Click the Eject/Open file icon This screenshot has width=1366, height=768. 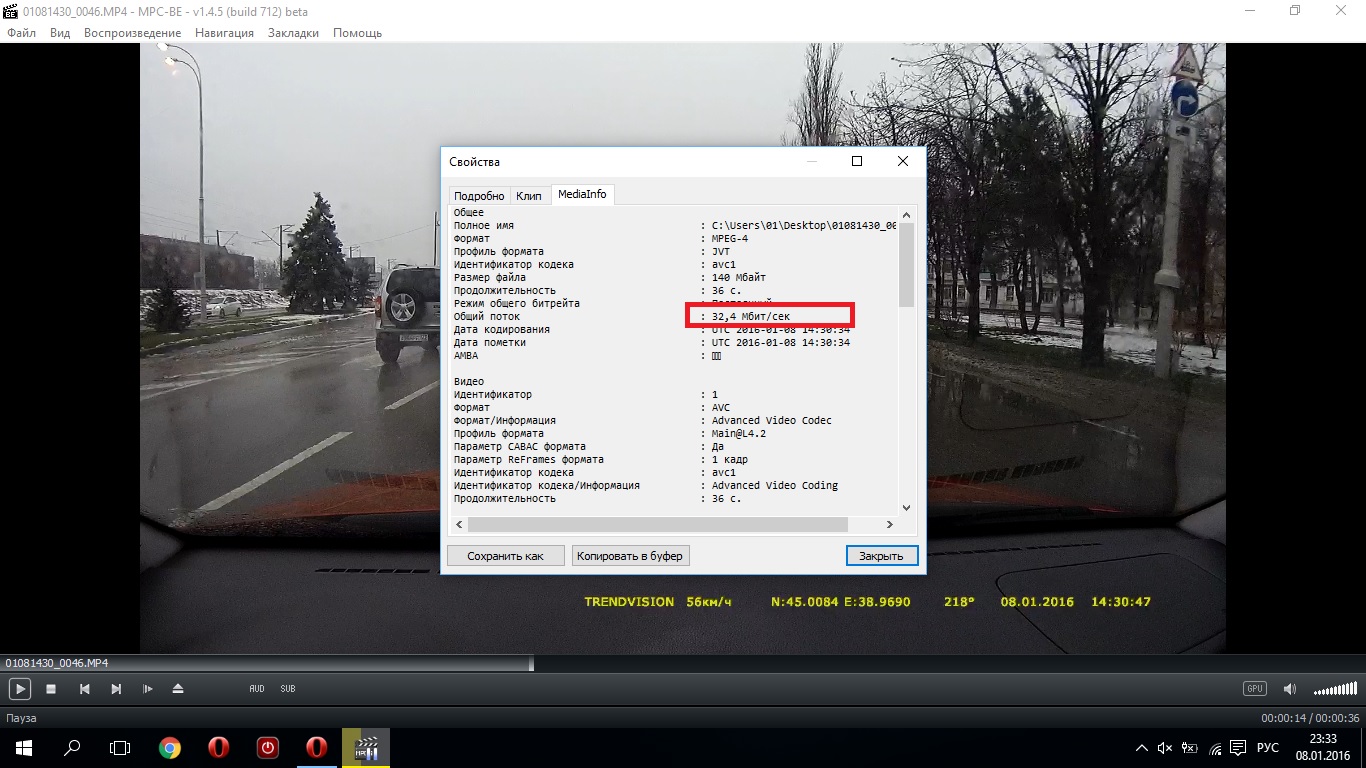pyautogui.click(x=178, y=689)
